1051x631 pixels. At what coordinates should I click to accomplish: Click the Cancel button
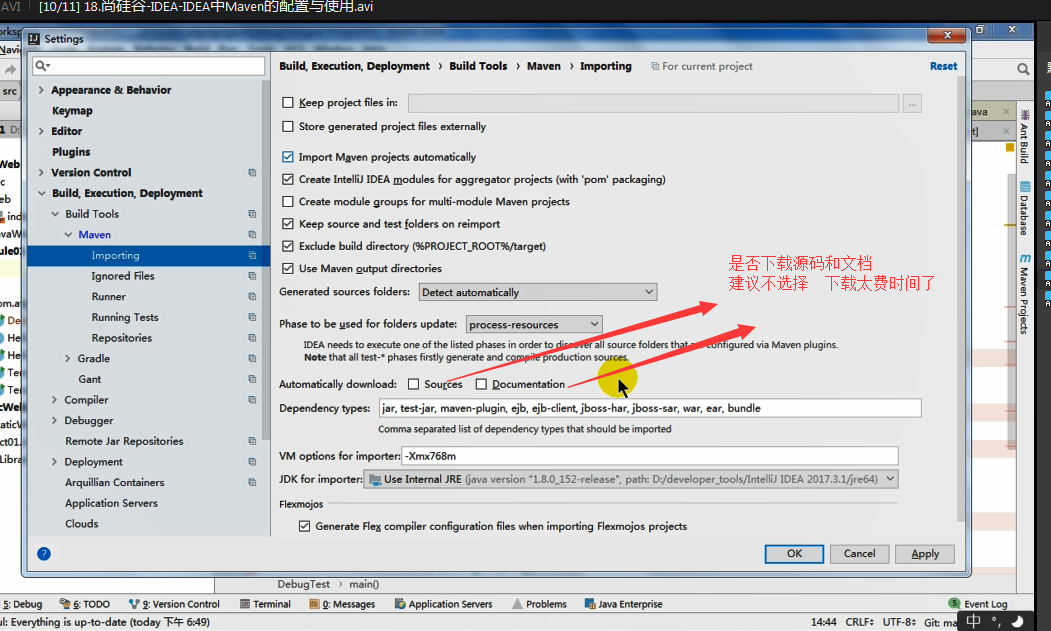pyautogui.click(x=859, y=554)
